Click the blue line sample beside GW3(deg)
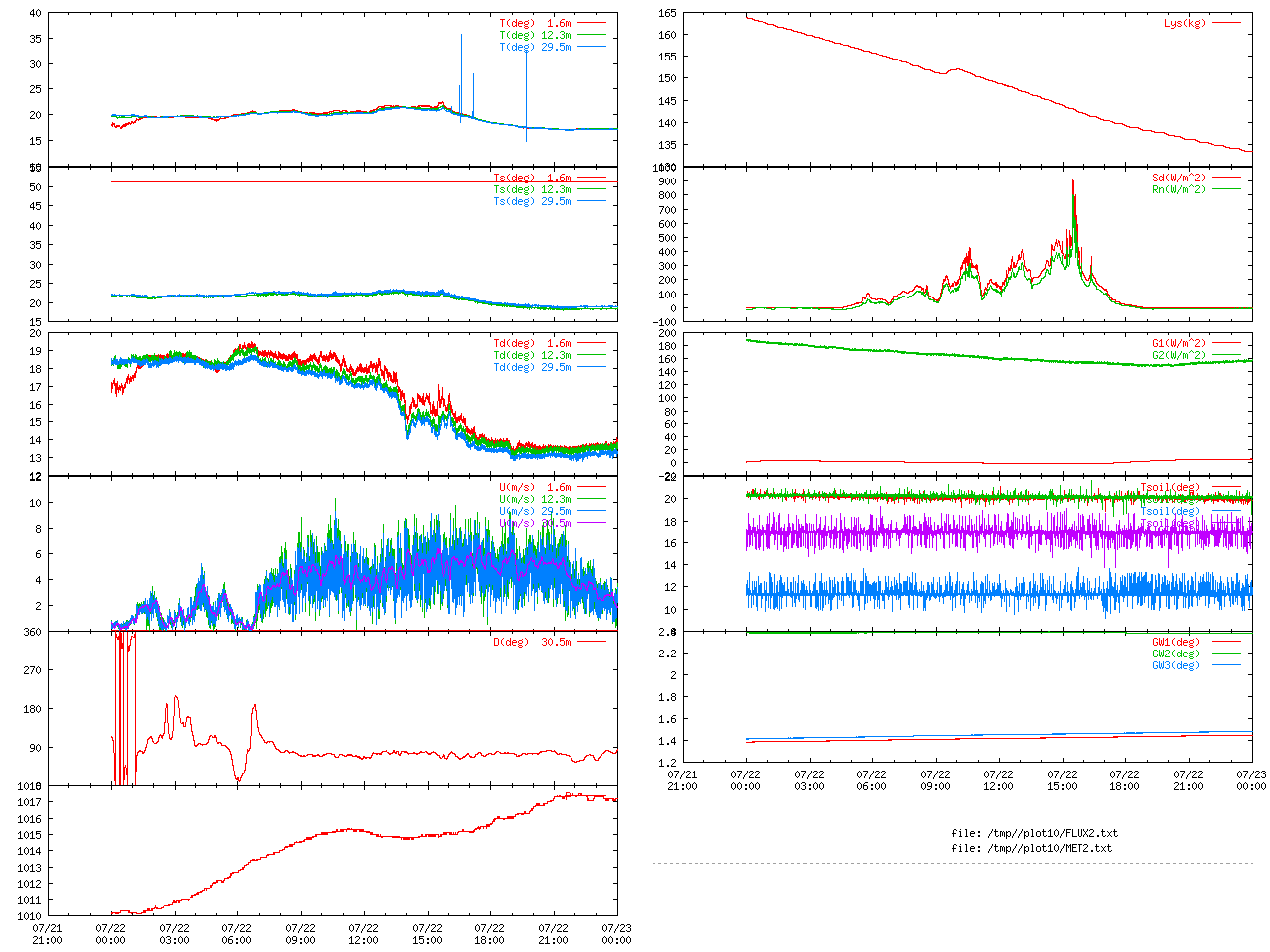This screenshot has height=952, width=1270. click(x=1226, y=665)
